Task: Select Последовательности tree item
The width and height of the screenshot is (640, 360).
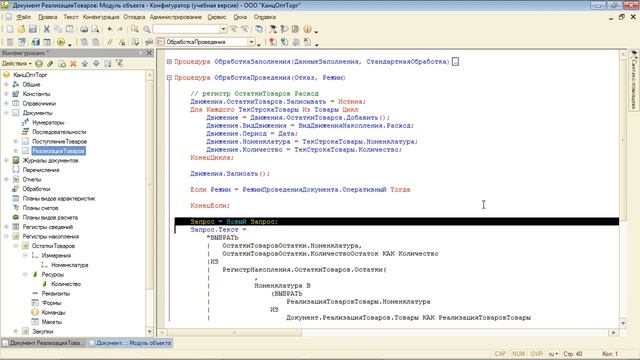Action: [59, 132]
